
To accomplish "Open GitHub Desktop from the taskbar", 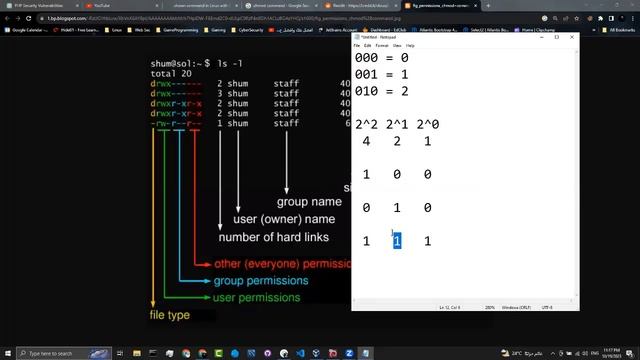I will tap(267, 353).
